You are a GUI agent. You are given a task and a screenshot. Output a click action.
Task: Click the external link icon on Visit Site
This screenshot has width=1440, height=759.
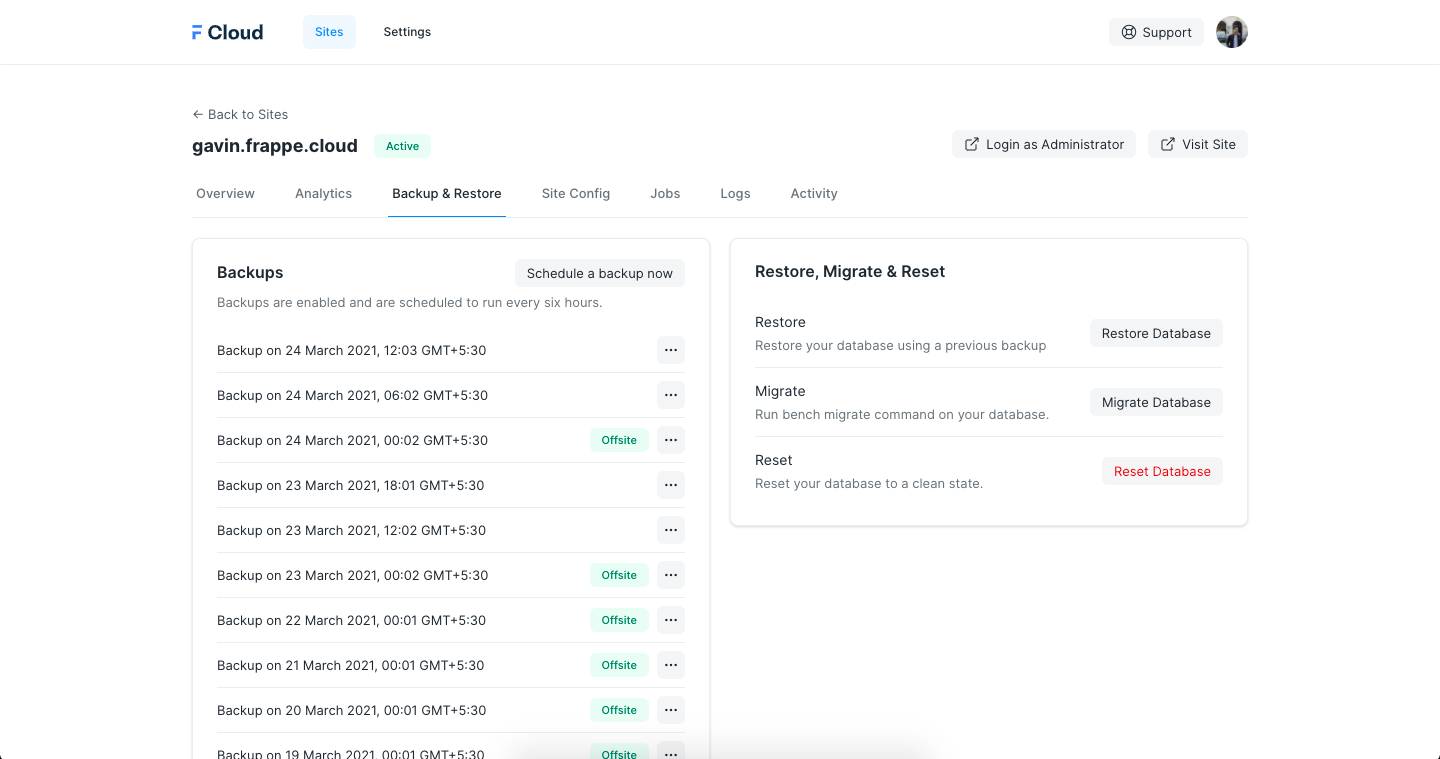(1167, 144)
